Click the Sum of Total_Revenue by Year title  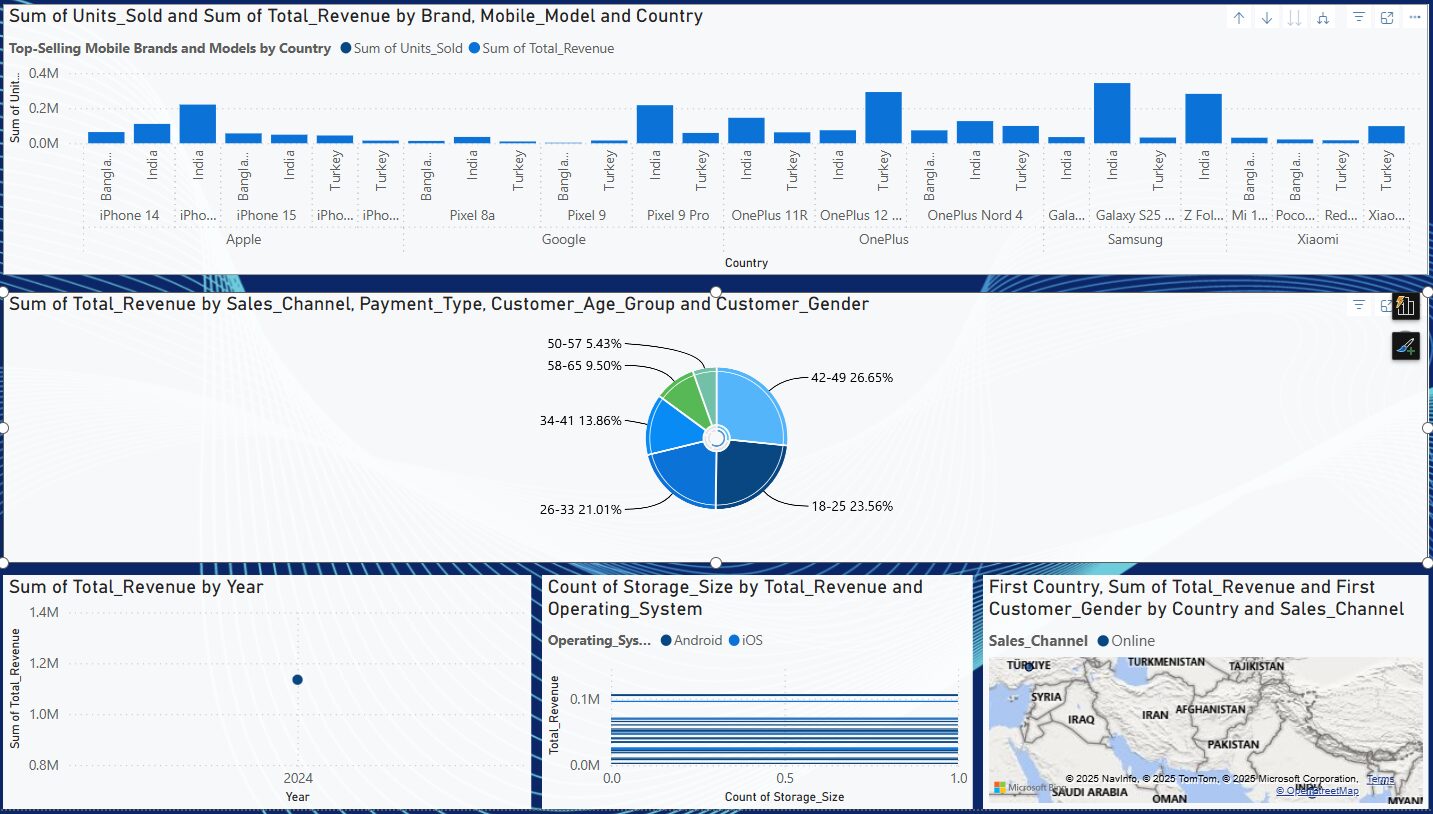tap(136, 587)
